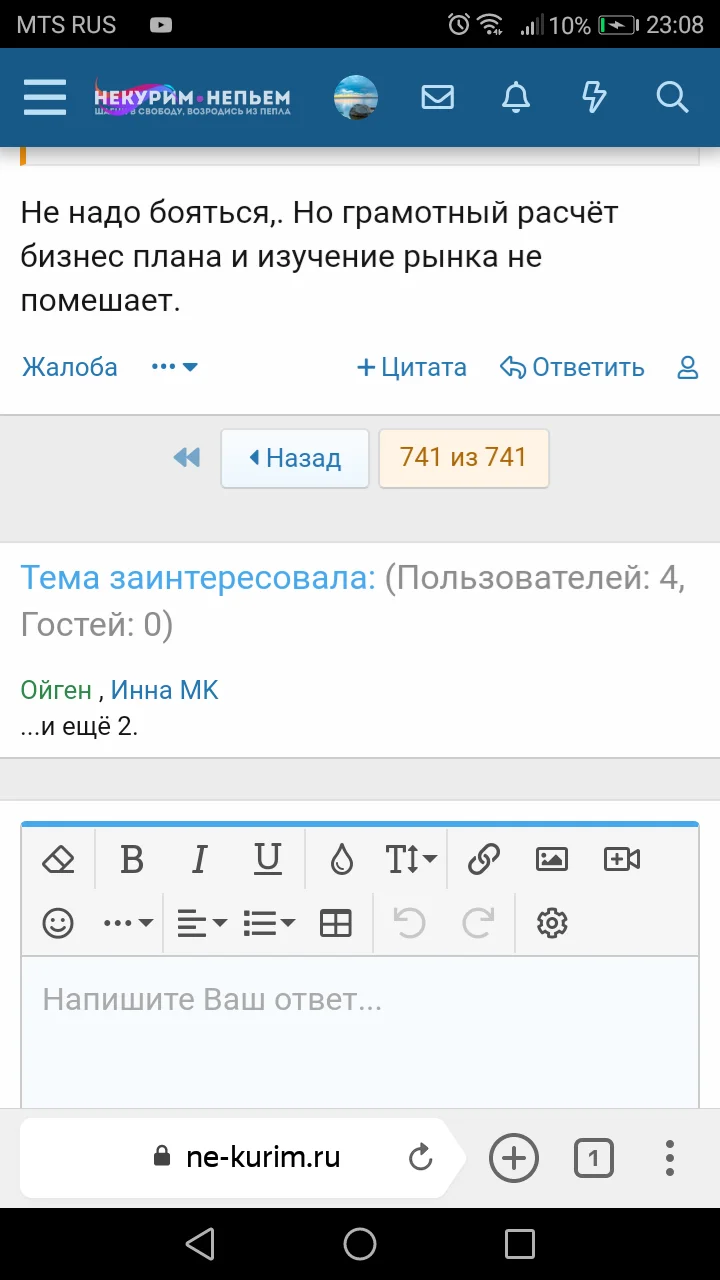This screenshot has height=1280, width=720.
Task: Insert a link in the editor
Action: point(484,859)
